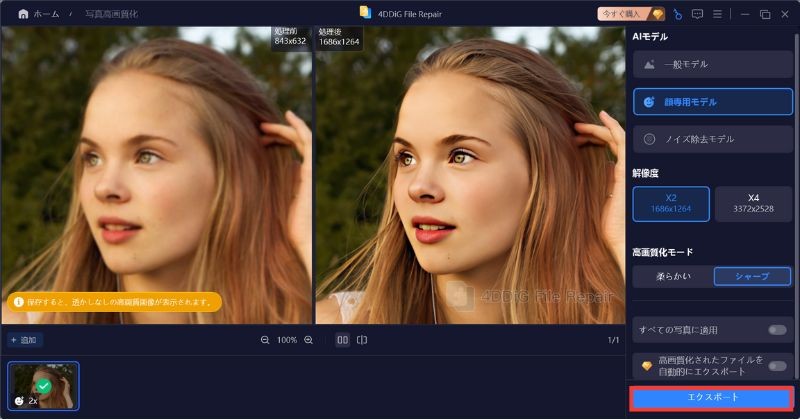Switch to split slider comparison view
The height and width of the screenshot is (419, 800).
(362, 340)
